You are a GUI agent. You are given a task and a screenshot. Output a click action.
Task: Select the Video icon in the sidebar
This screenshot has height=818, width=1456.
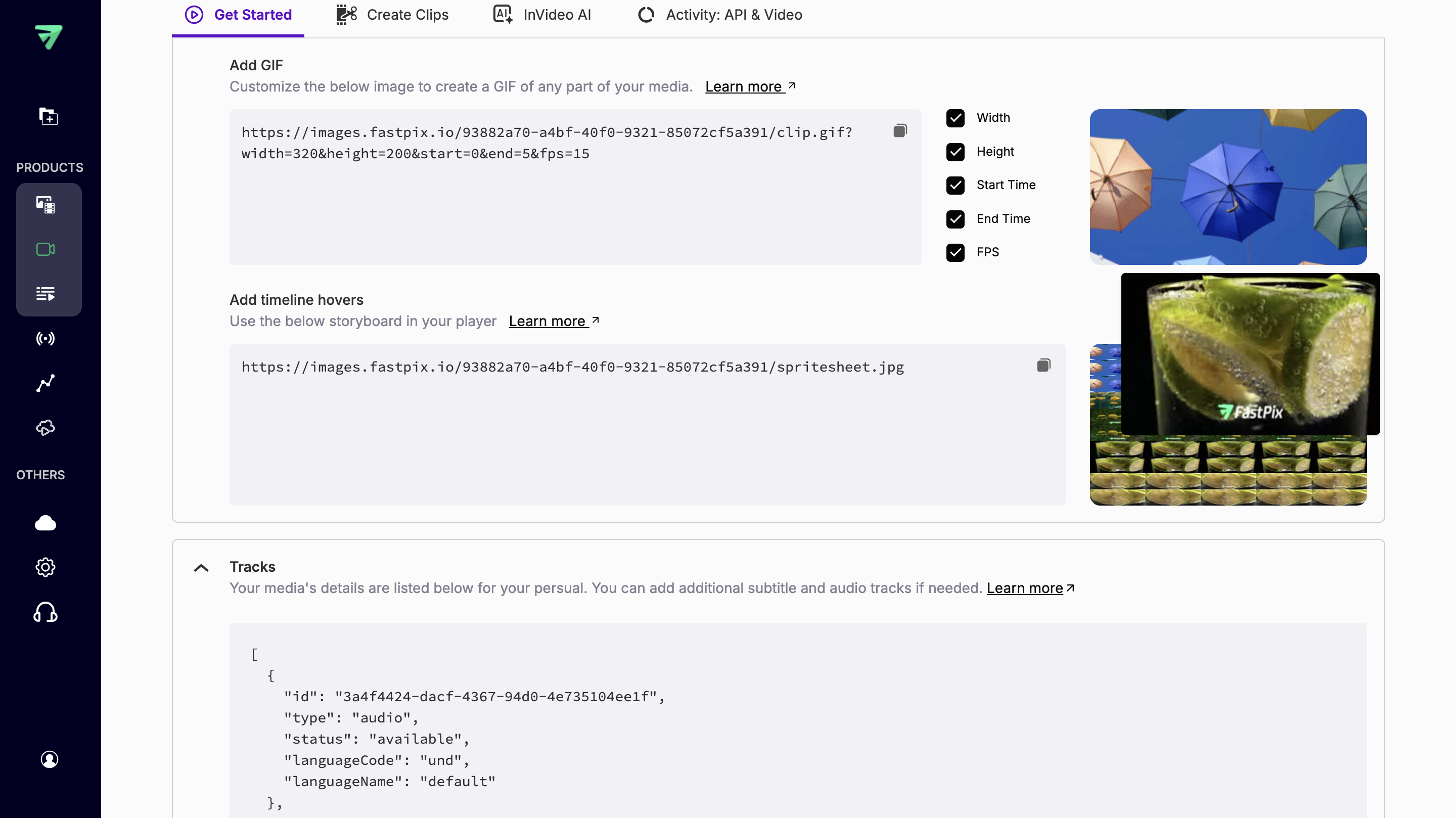(45, 249)
